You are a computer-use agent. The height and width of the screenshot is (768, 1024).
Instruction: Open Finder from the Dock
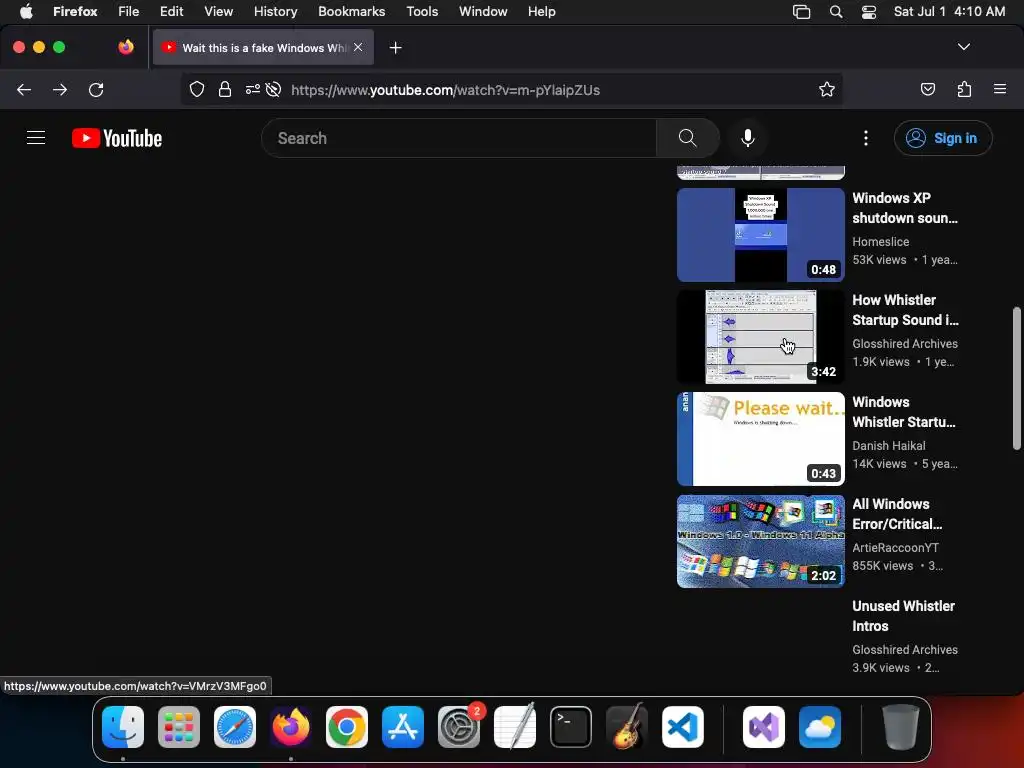123,727
